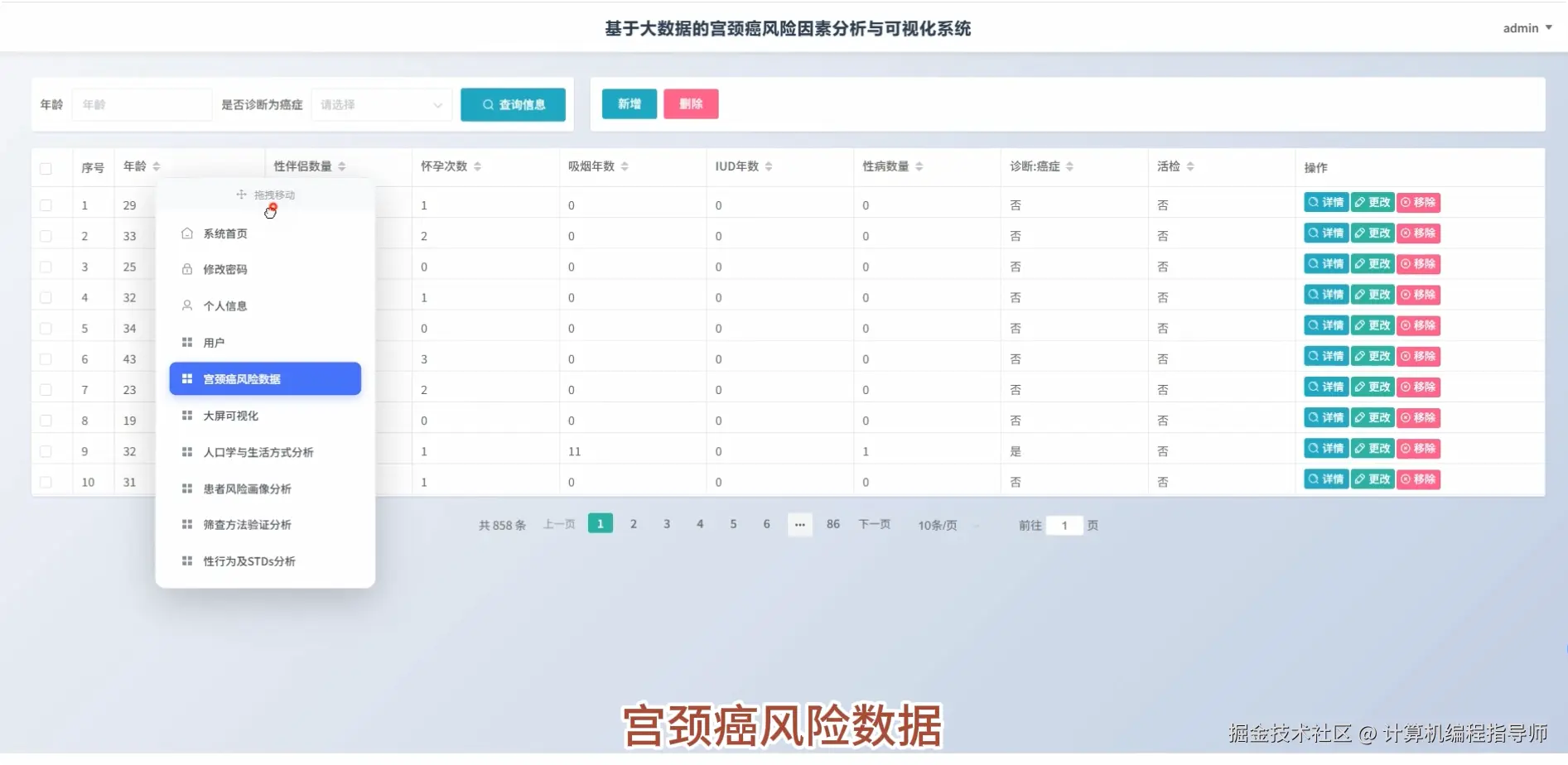Sort the 活检 column
The image size is (1568, 765).
point(1190,166)
